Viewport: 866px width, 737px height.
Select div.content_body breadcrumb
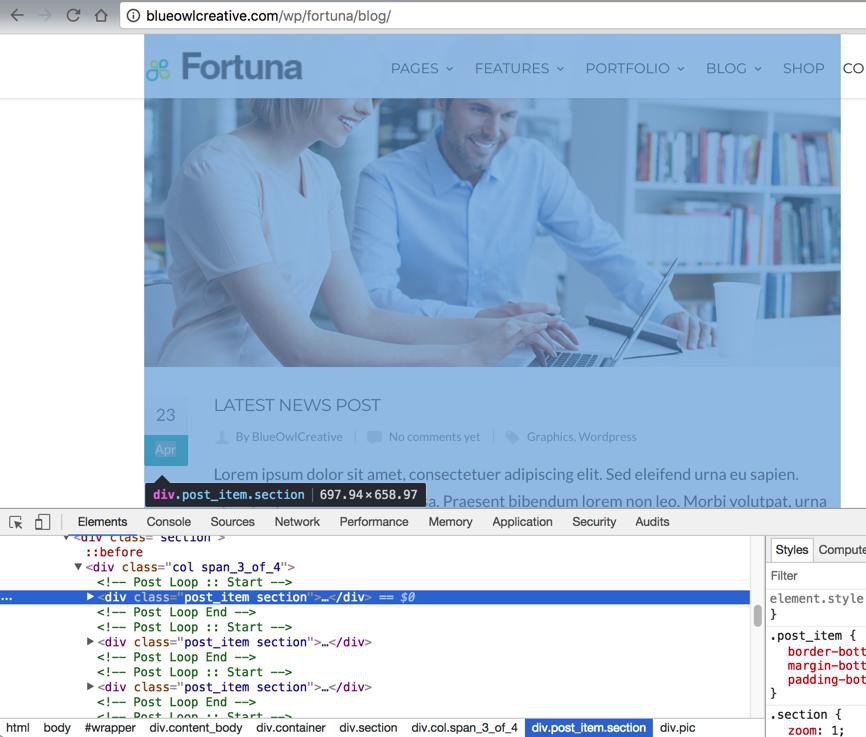coord(196,728)
